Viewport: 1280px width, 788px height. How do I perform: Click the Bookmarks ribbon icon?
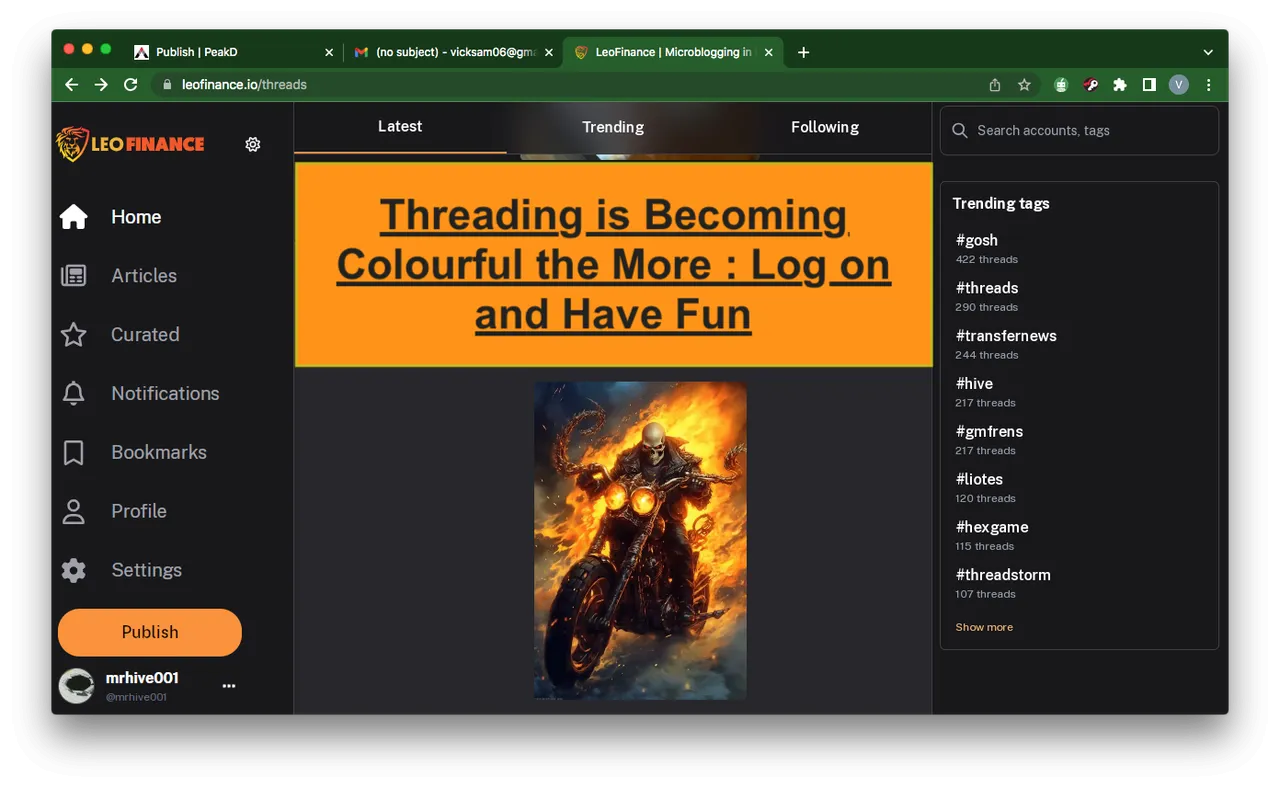coord(74,452)
